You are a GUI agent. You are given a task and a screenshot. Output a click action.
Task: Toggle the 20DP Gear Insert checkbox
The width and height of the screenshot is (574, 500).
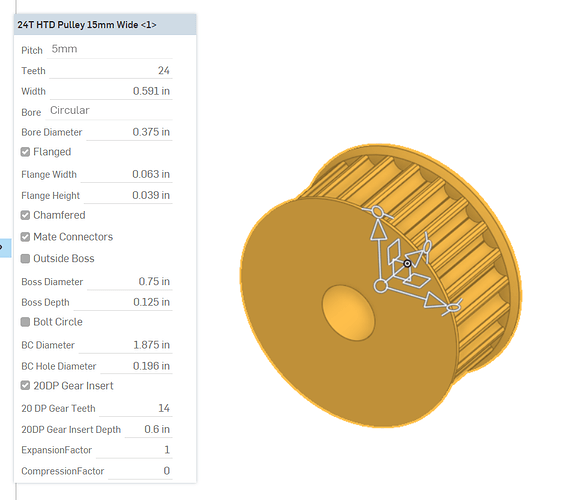(25, 385)
